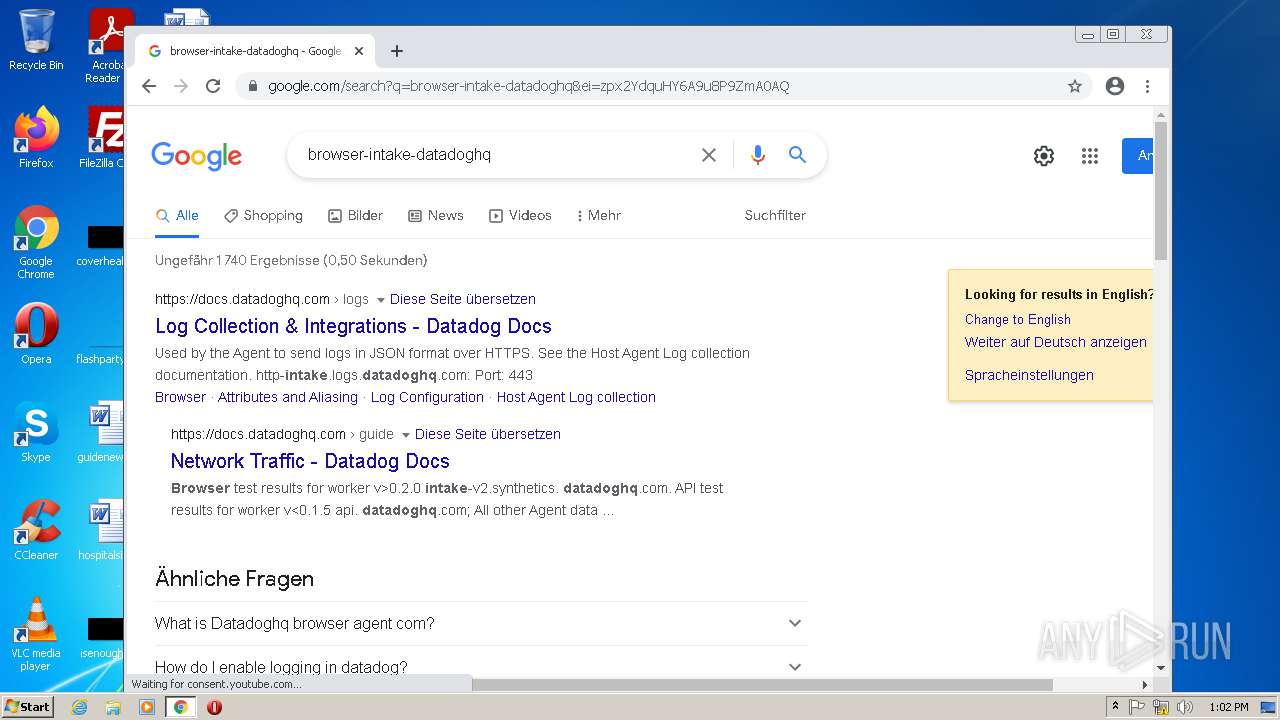The image size is (1280, 720).
Task: Click Change to English
Action: point(1018,319)
